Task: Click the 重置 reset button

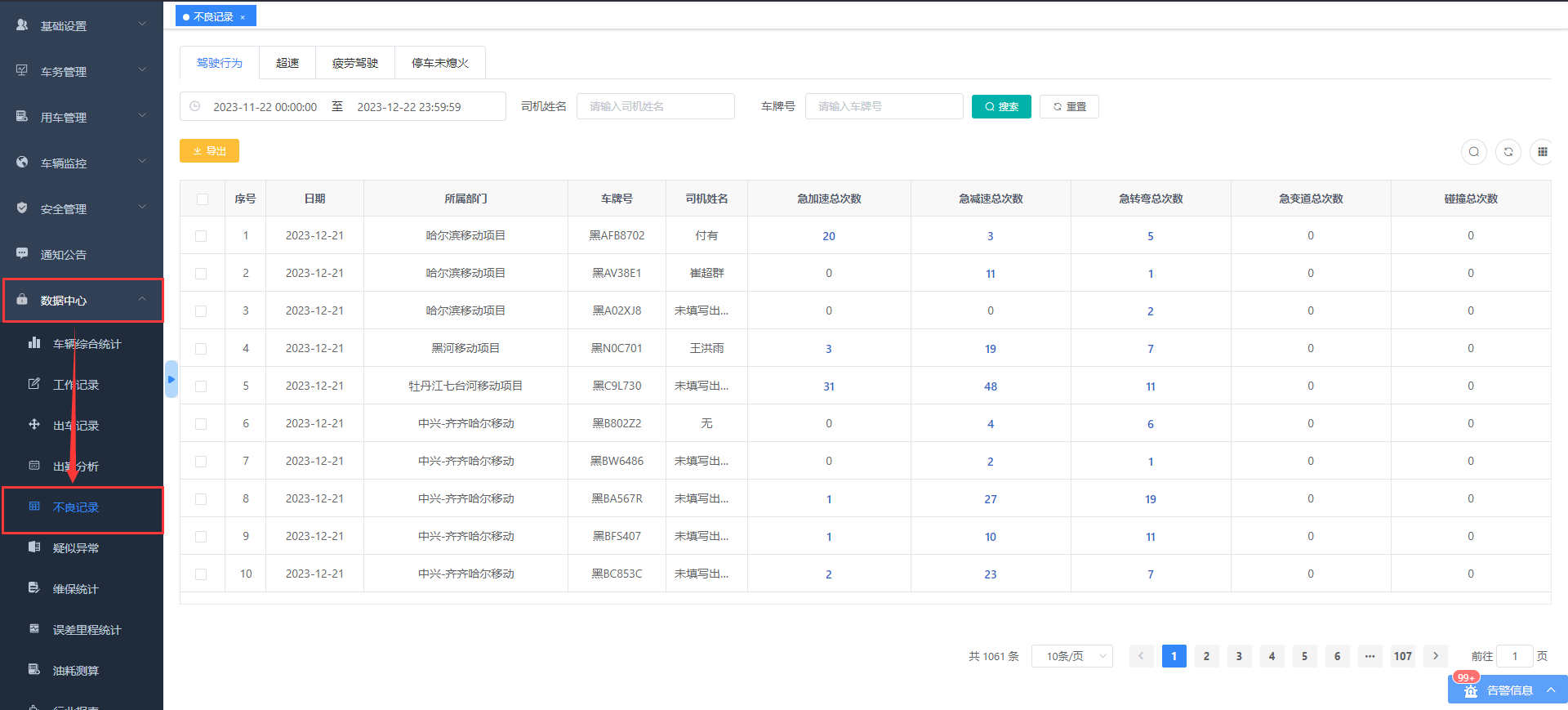Action: tap(1069, 106)
